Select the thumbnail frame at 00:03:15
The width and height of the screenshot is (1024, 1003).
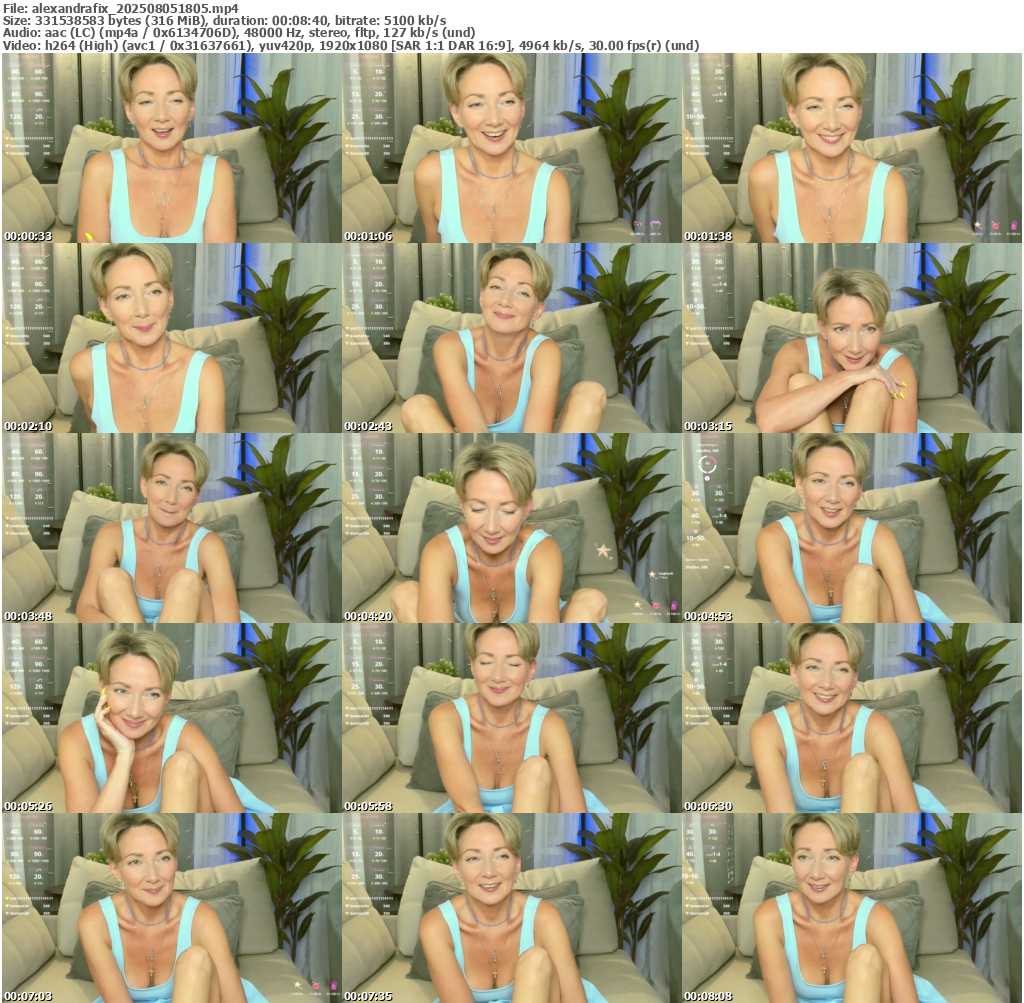(852, 338)
